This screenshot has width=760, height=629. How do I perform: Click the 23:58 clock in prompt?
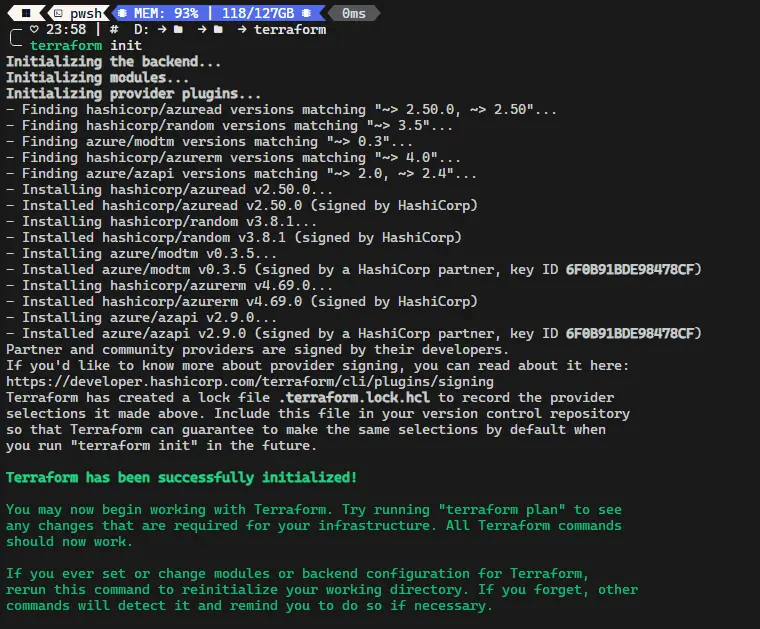pyautogui.click(x=66, y=30)
